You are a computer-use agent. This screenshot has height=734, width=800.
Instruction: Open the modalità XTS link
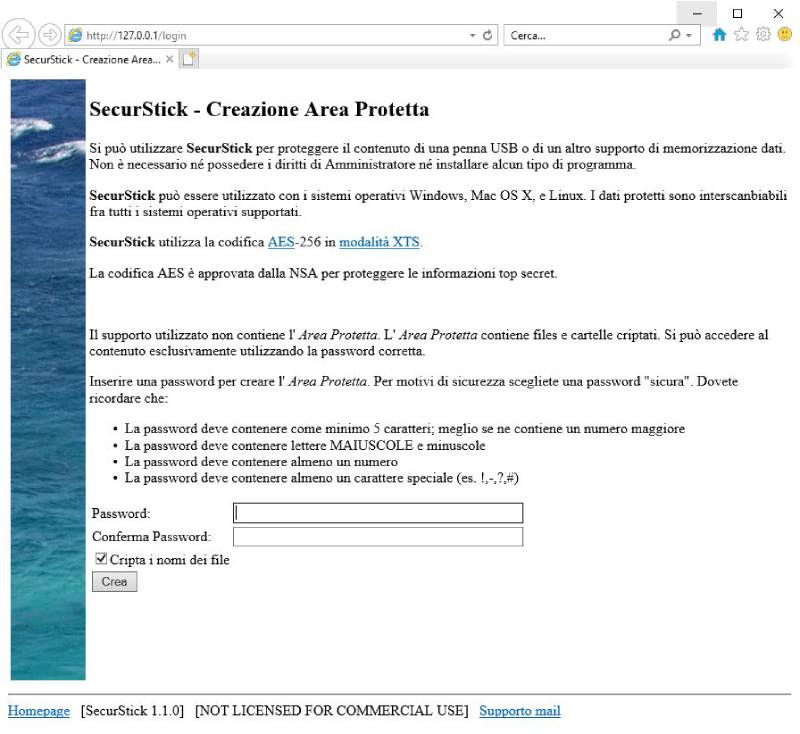point(379,242)
